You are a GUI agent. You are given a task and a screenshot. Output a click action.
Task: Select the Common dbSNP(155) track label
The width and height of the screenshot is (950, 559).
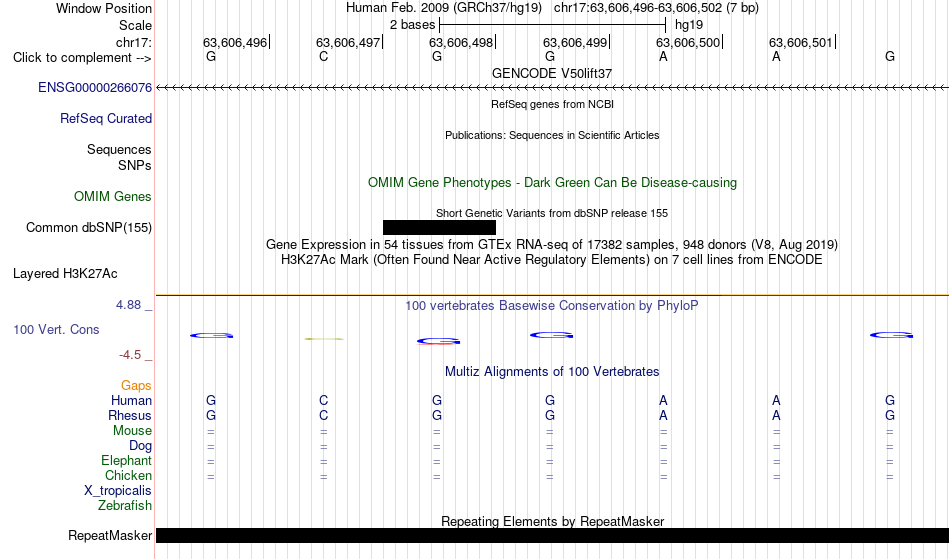[88, 228]
